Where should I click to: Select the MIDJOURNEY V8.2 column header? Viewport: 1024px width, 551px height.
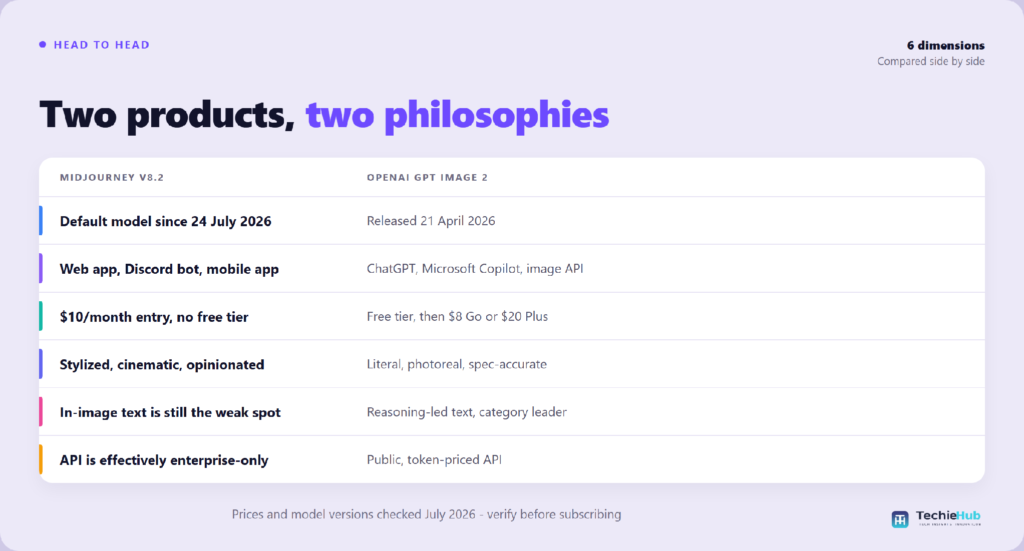point(112,177)
